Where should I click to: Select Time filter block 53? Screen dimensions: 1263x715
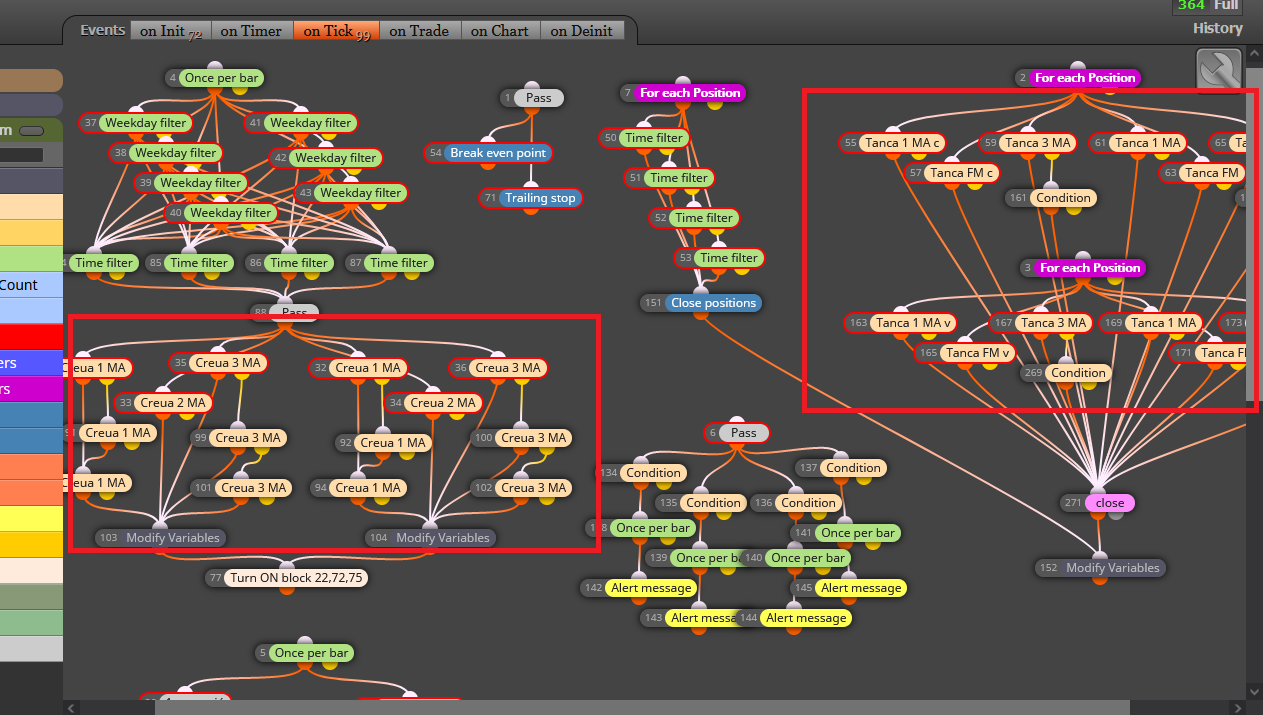pyautogui.click(x=719, y=258)
